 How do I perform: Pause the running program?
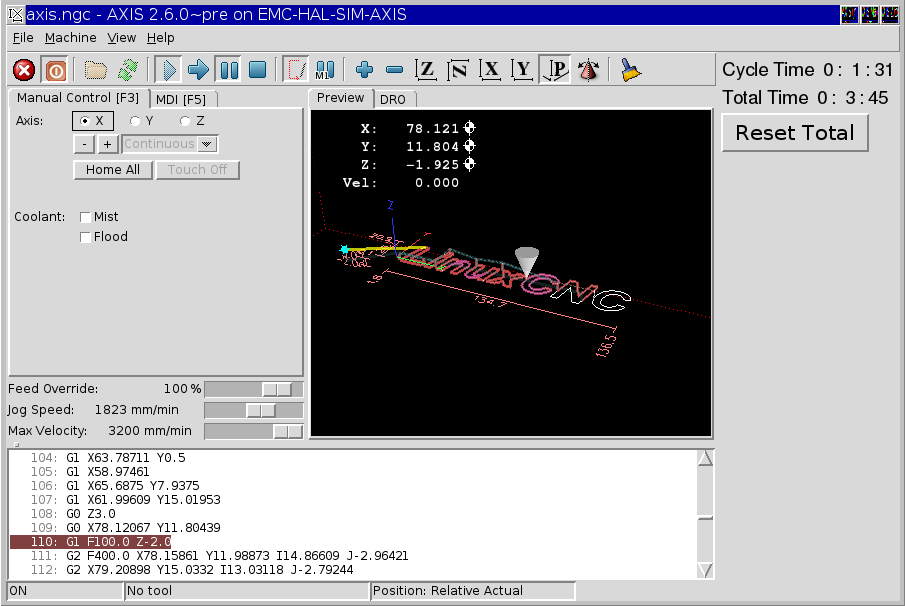click(229, 70)
